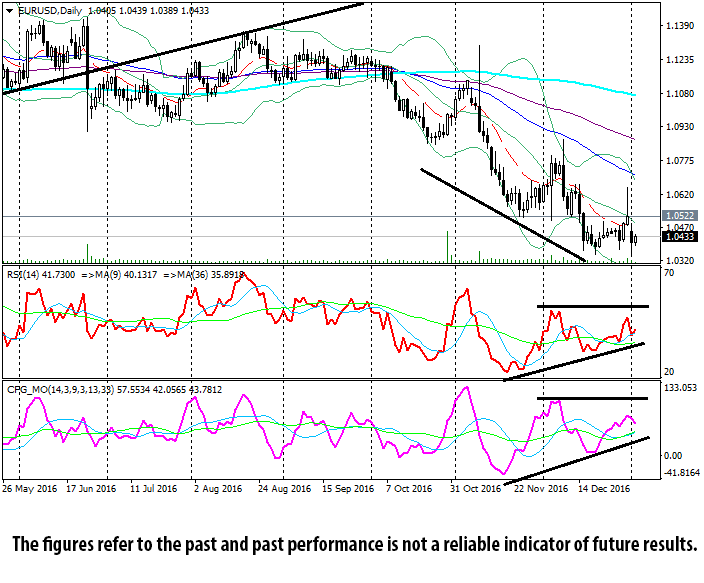Screen dimensions: 704x583
Task: Click the 7 Oct 2016 date label
Action: pyautogui.click(x=409, y=488)
